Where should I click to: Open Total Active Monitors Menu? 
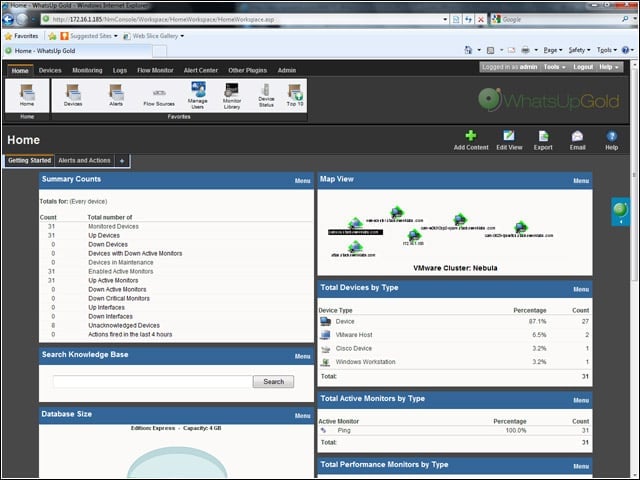[x=581, y=400]
